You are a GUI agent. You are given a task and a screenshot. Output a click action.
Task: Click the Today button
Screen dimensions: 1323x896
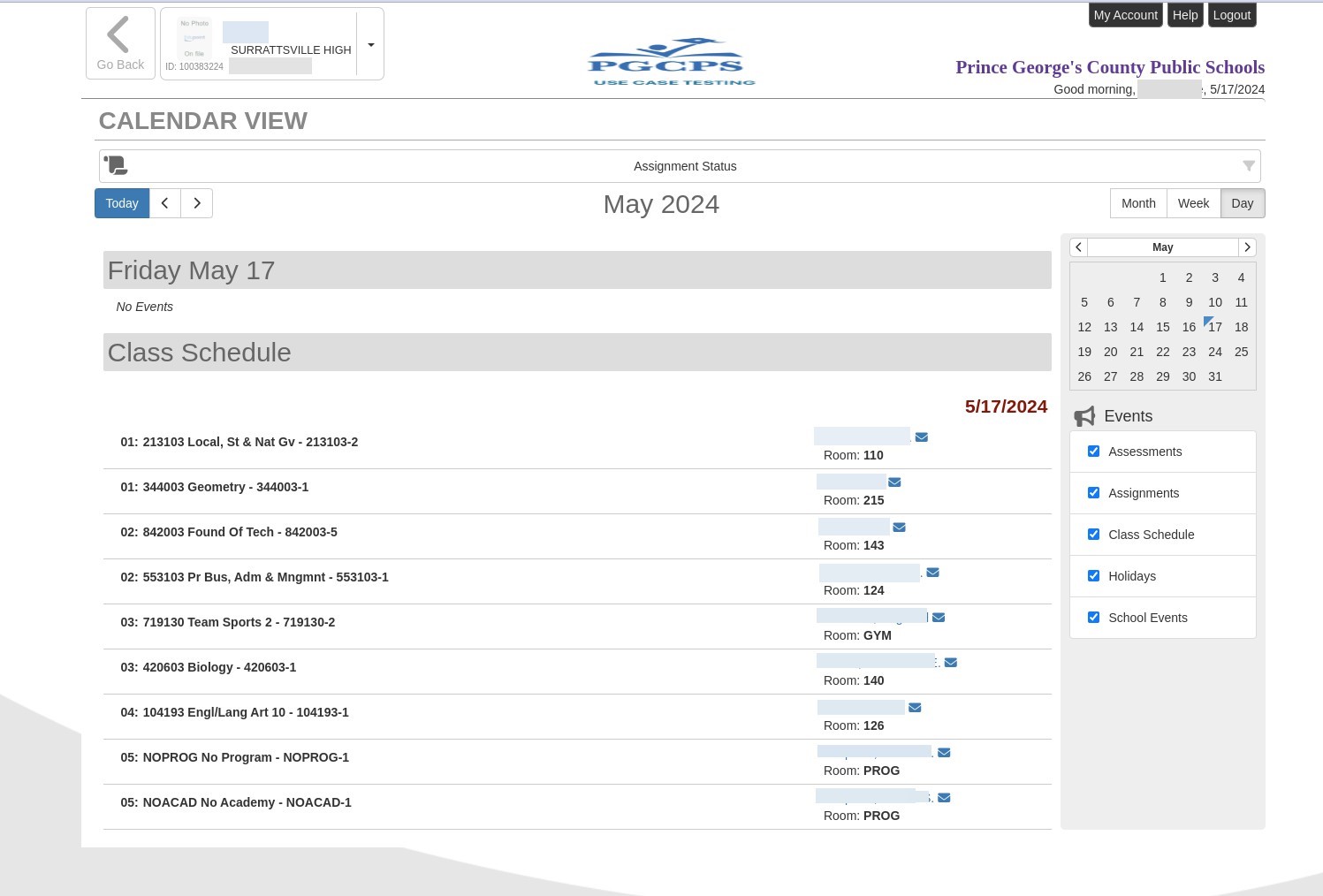tap(122, 203)
